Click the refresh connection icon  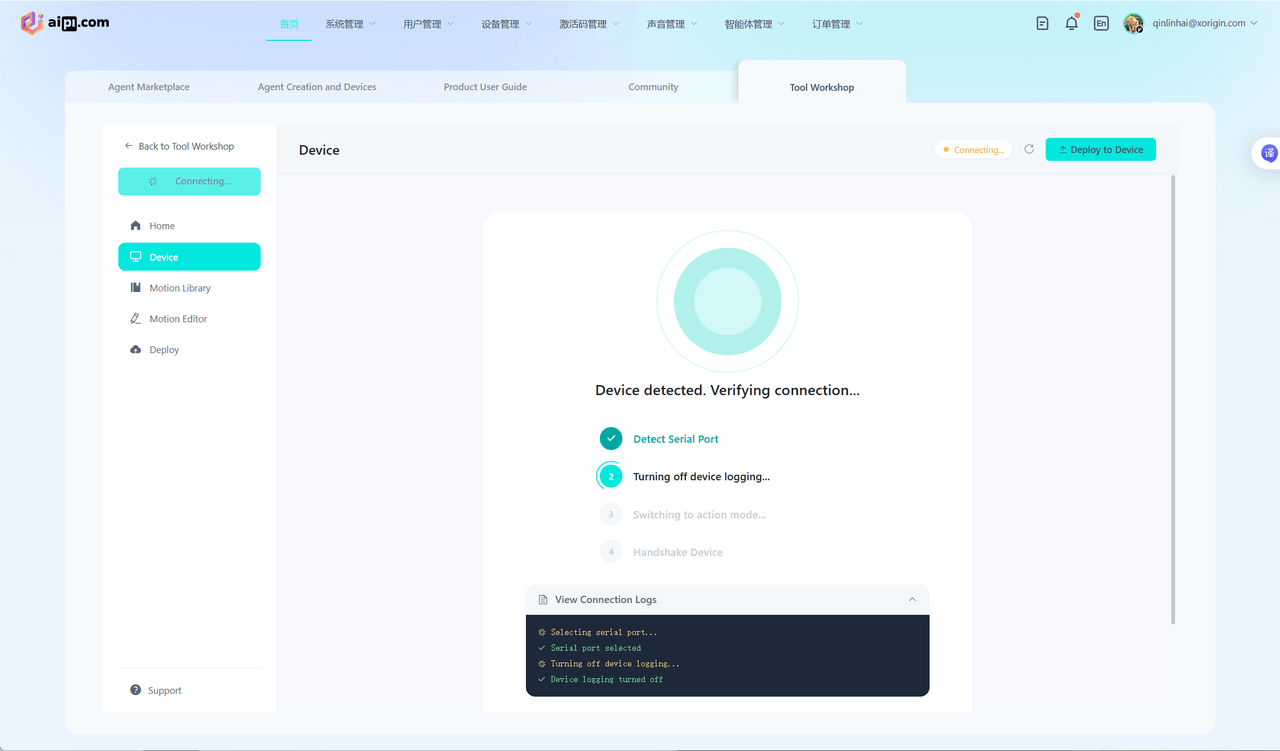tap(1029, 149)
